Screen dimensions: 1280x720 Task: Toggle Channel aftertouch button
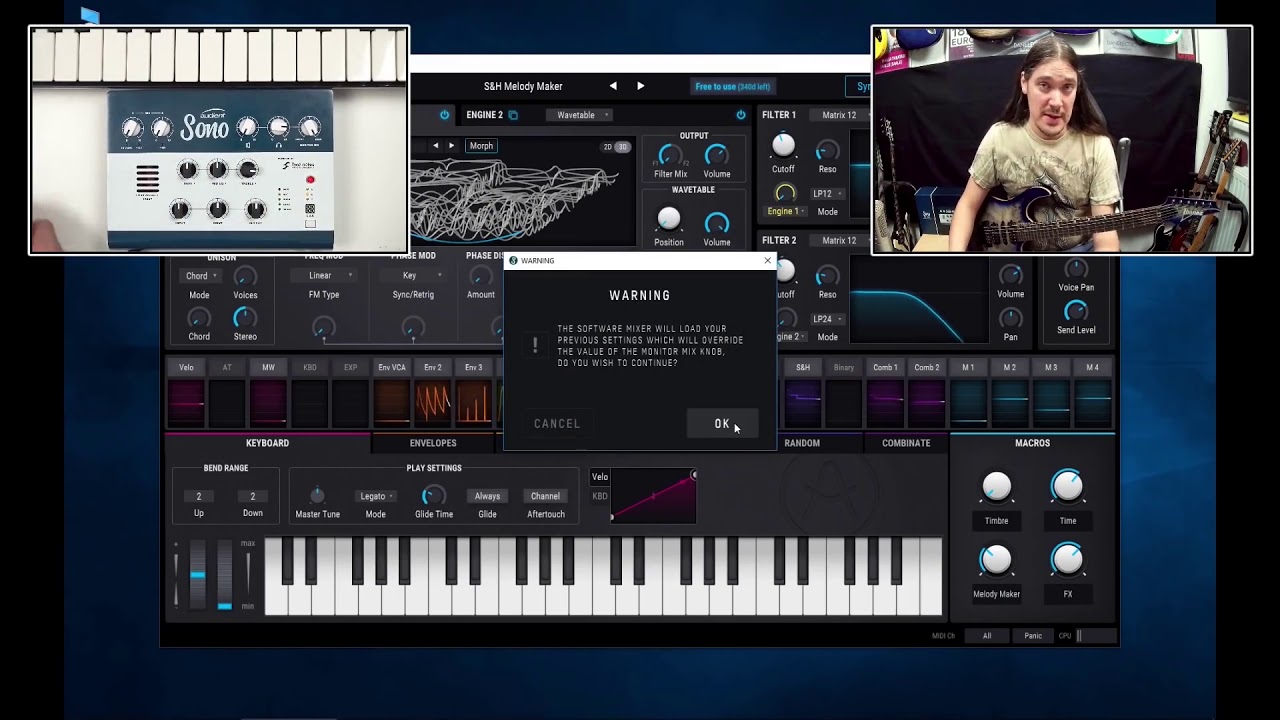[x=545, y=496]
